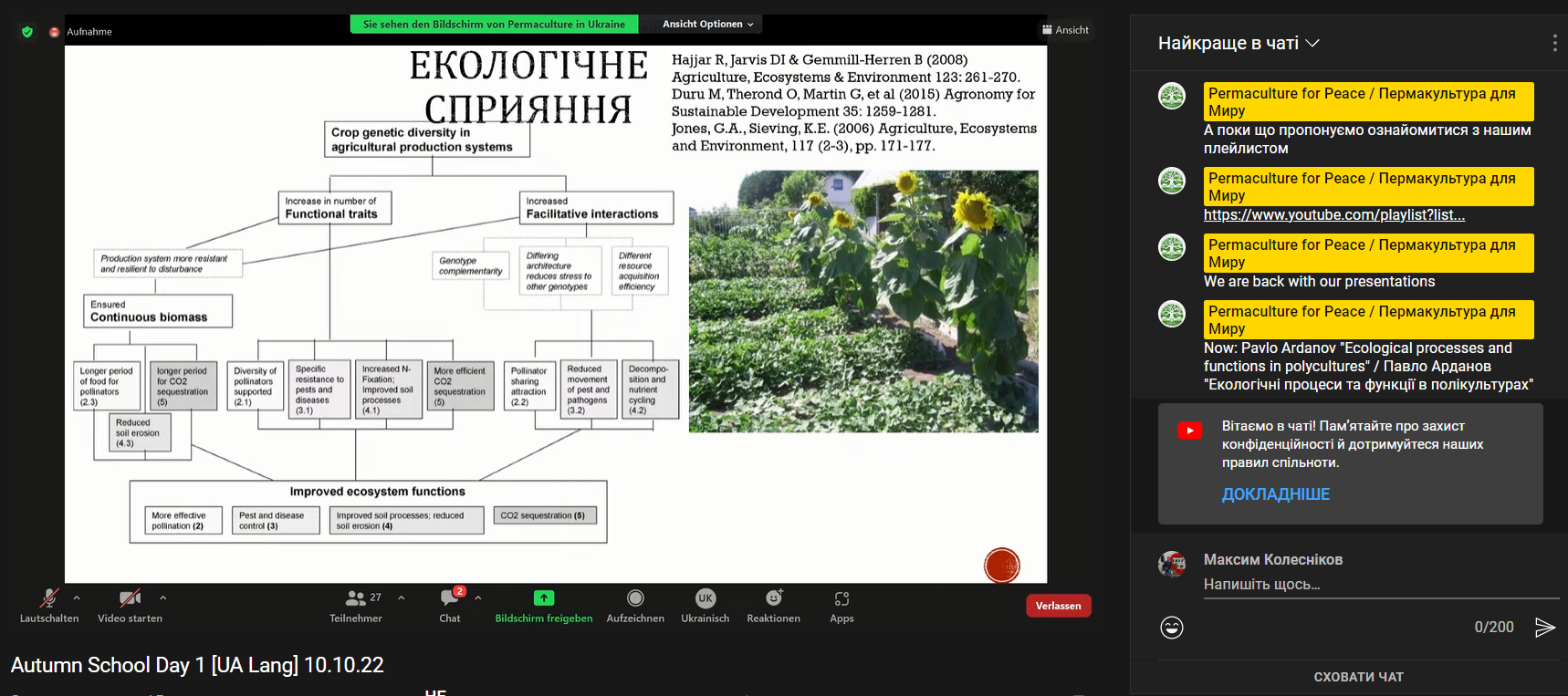Click the 'Improved ecosystem functions' heading

pyautogui.click(x=378, y=492)
